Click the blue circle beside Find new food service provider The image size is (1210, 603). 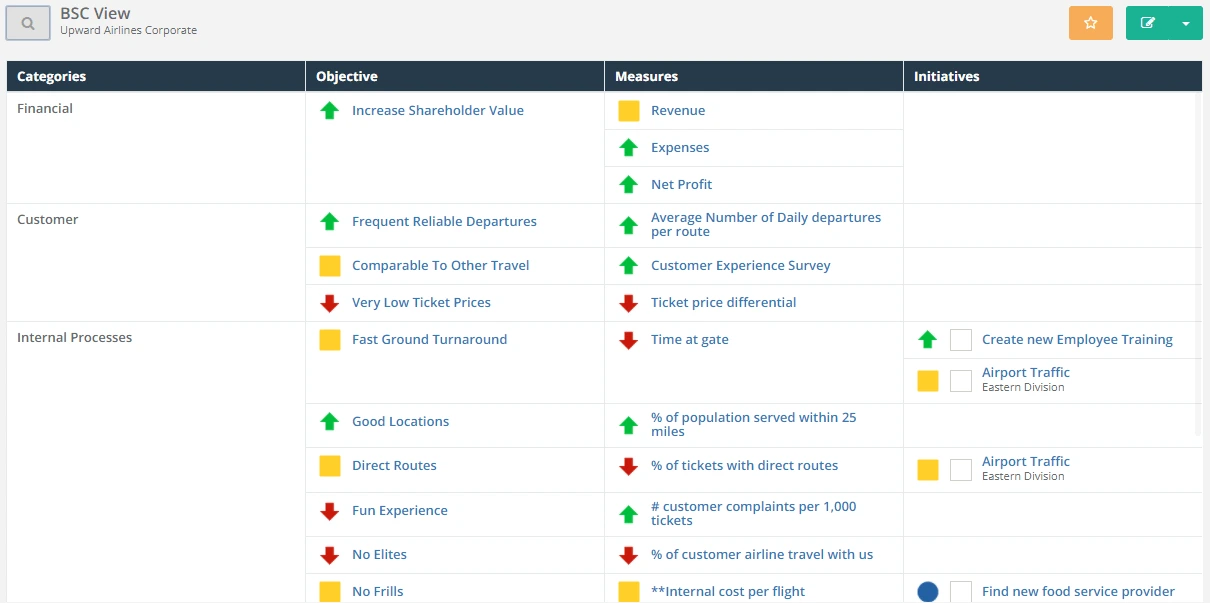[927, 591]
